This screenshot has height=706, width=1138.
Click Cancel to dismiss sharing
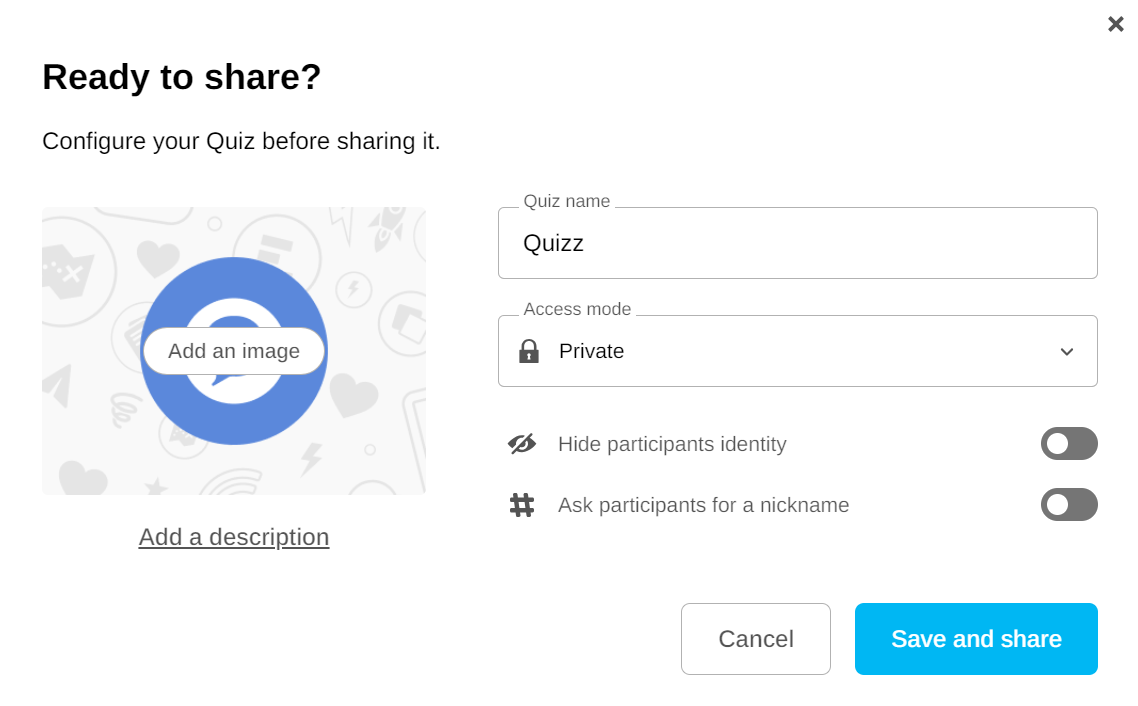[x=756, y=639]
